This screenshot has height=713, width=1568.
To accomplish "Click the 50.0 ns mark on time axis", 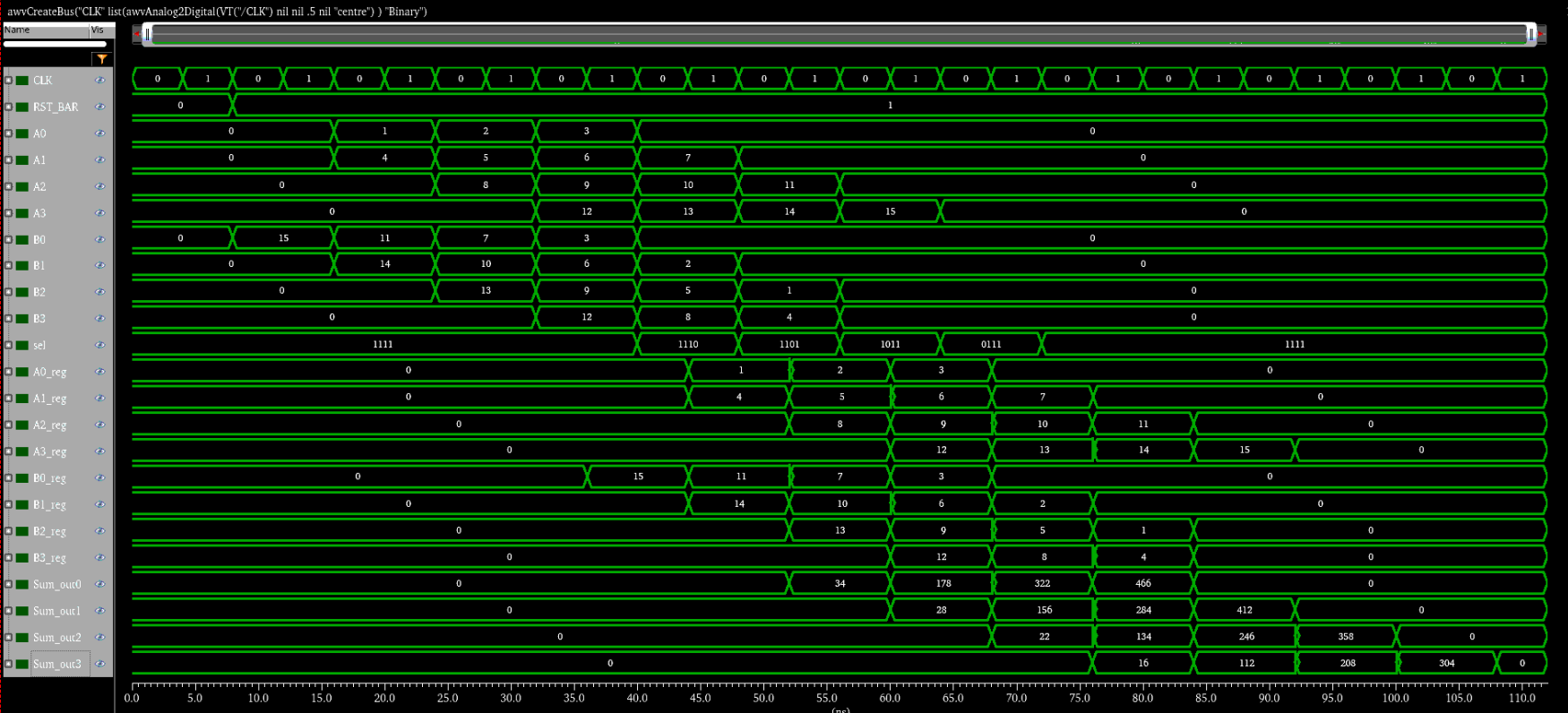I will (763, 698).
